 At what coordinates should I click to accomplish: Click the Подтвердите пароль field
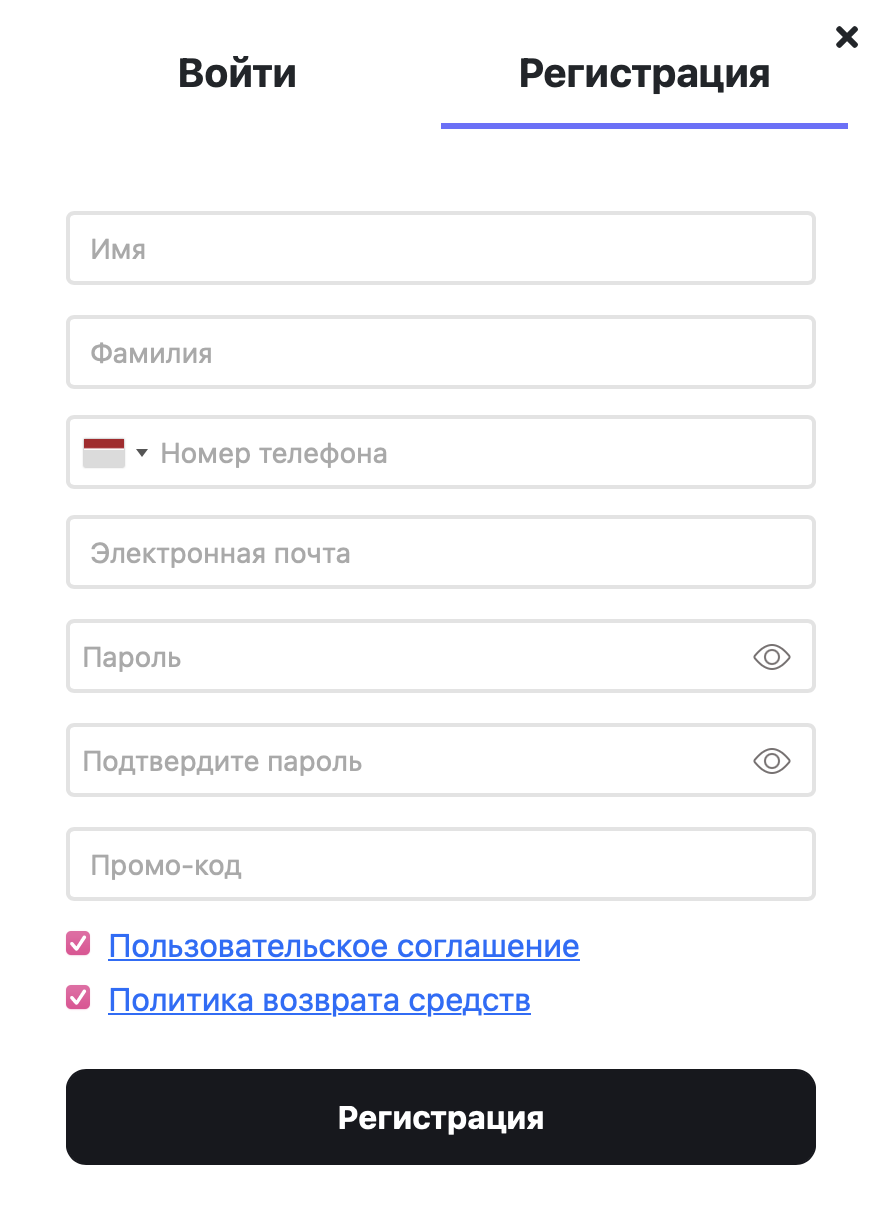[400, 761]
